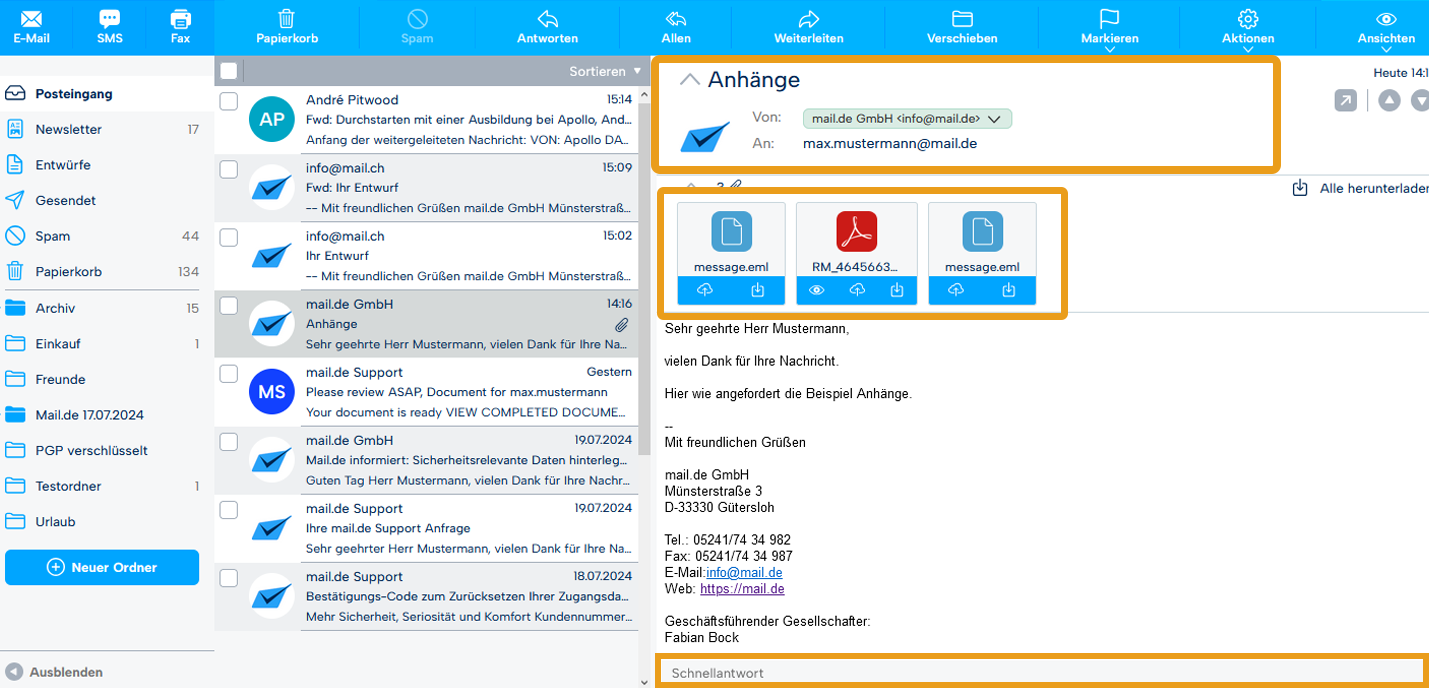
Task: Download the first message.eml attachment
Action: pyautogui.click(x=757, y=290)
